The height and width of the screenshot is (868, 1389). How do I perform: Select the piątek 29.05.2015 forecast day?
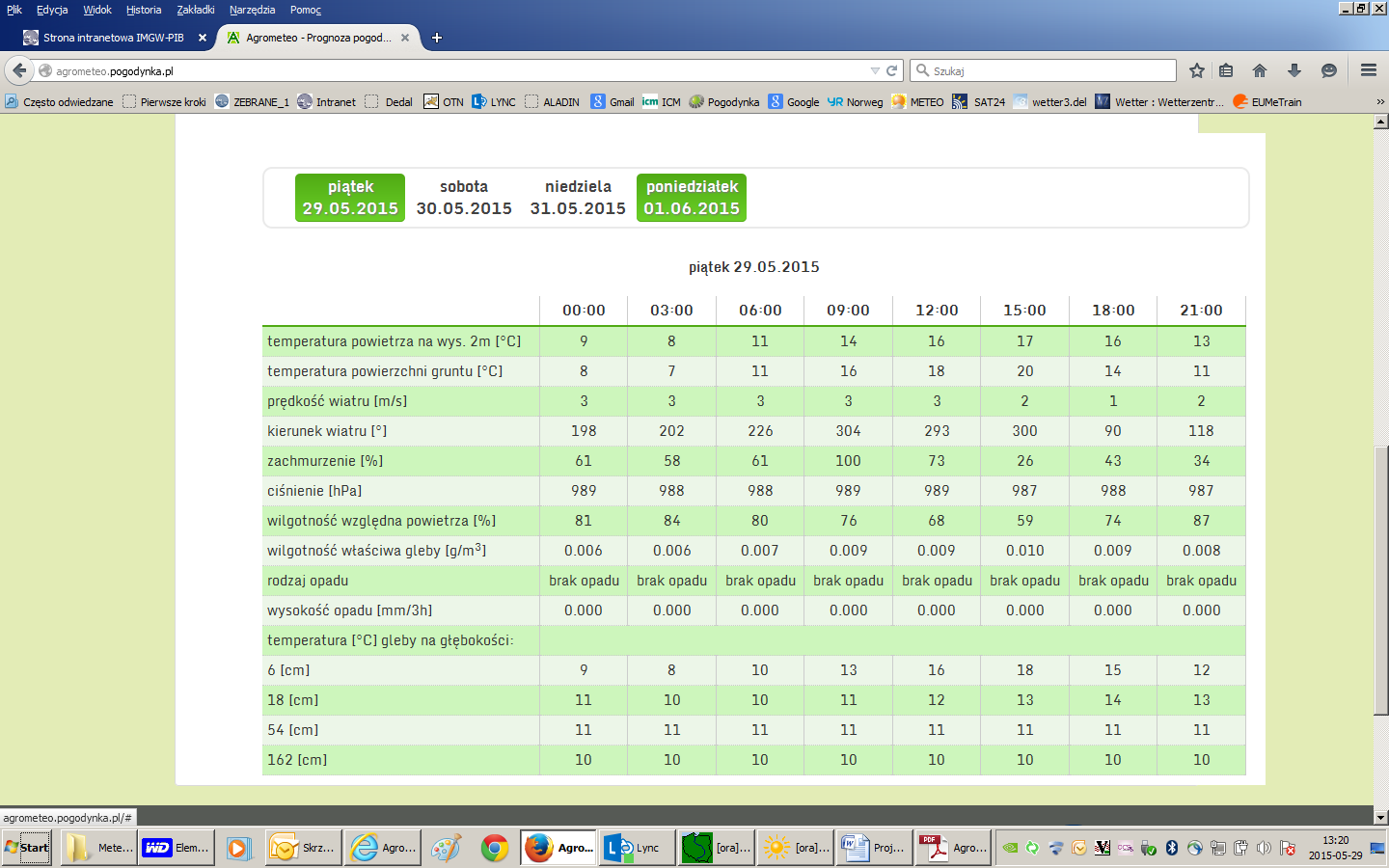pyautogui.click(x=350, y=198)
